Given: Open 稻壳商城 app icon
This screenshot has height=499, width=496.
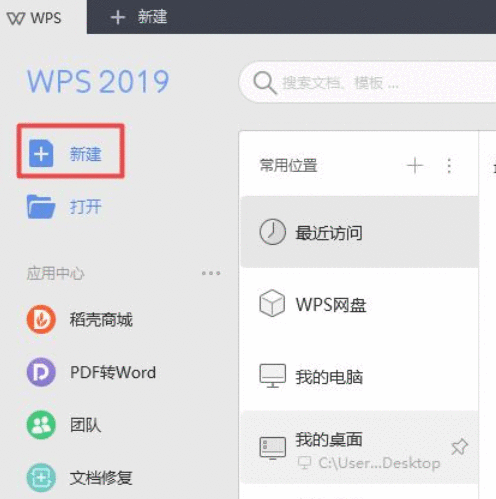Looking at the screenshot, I should tap(41, 319).
